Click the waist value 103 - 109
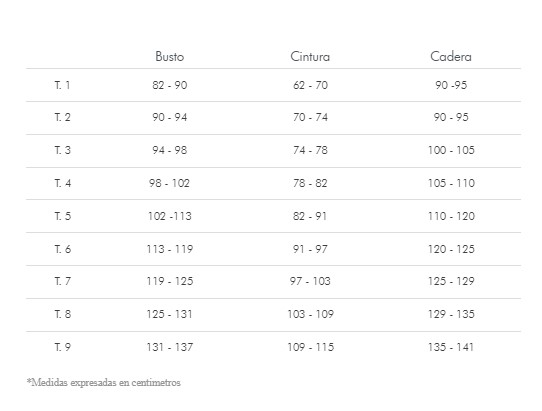Screen dimensions: 542x411 (310, 314)
